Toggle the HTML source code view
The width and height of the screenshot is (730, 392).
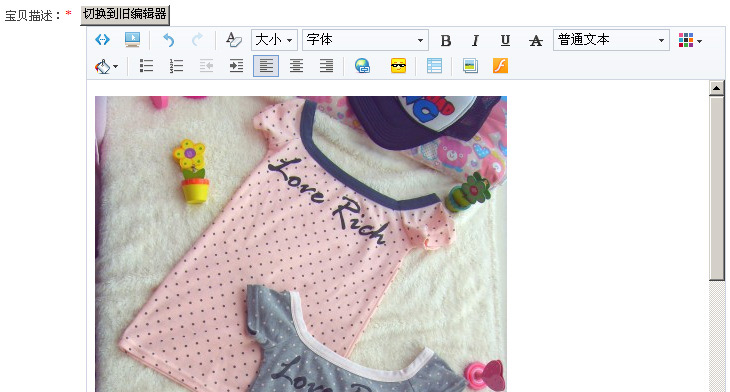pos(102,40)
